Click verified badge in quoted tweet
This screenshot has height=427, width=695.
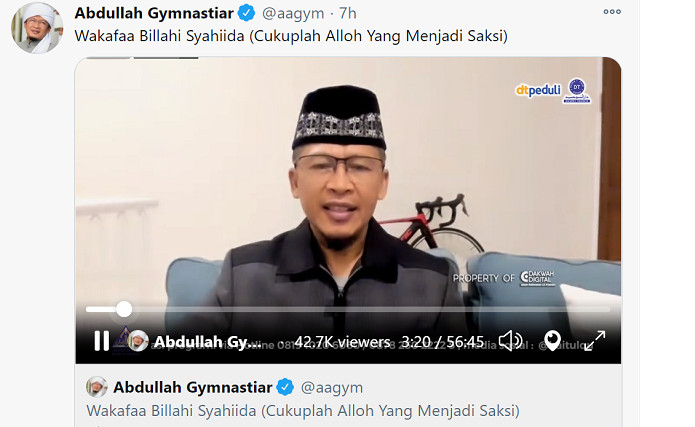pyautogui.click(x=285, y=387)
